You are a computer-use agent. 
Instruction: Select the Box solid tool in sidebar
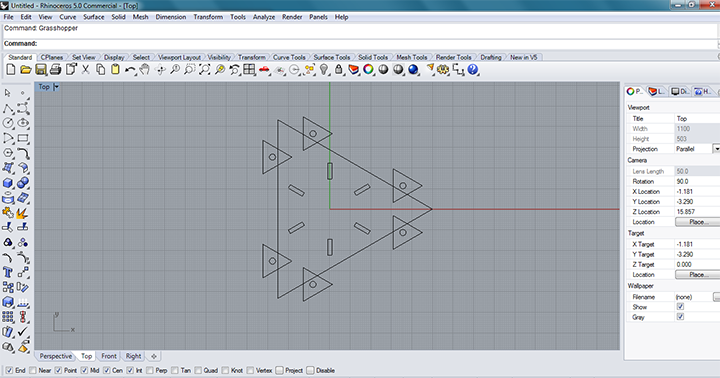click(x=8, y=183)
